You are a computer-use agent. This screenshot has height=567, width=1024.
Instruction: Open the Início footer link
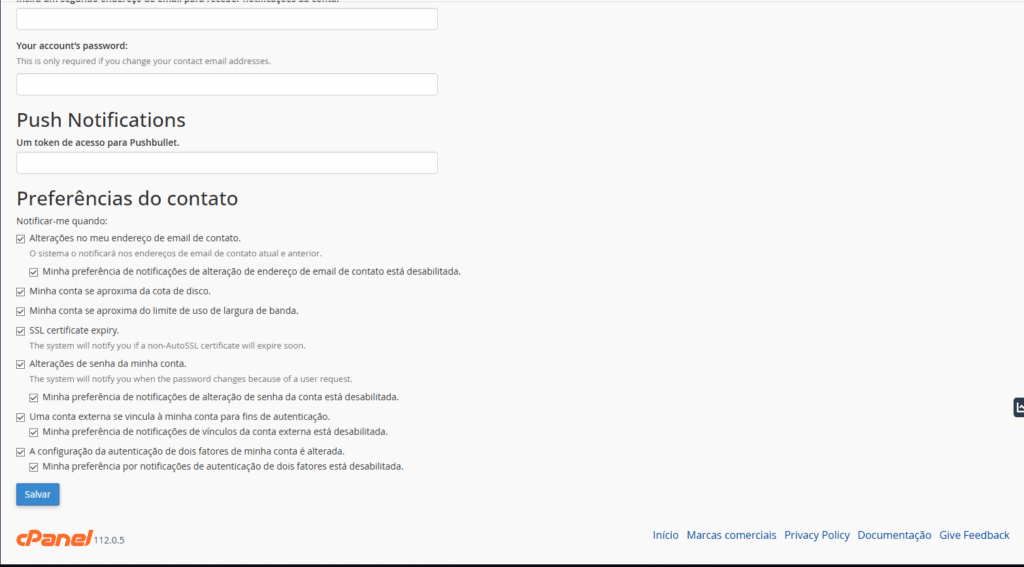(x=665, y=535)
